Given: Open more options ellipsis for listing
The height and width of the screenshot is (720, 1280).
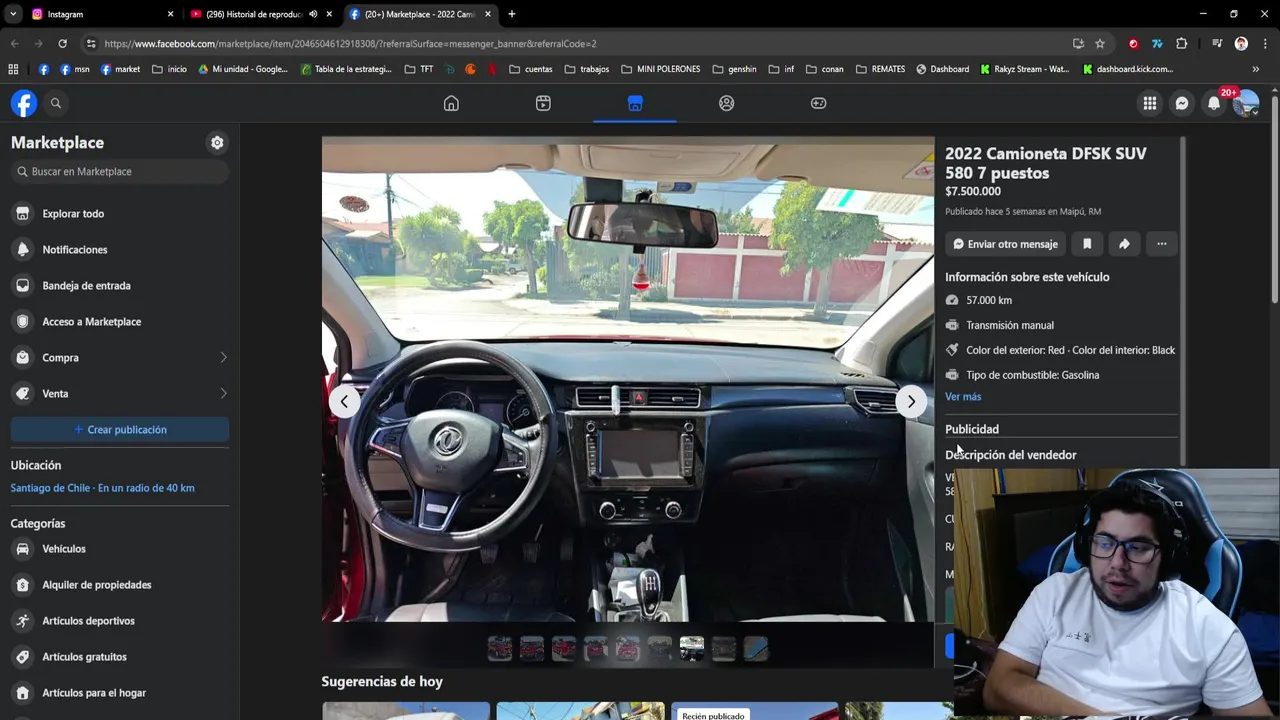Looking at the screenshot, I should pos(1161,244).
